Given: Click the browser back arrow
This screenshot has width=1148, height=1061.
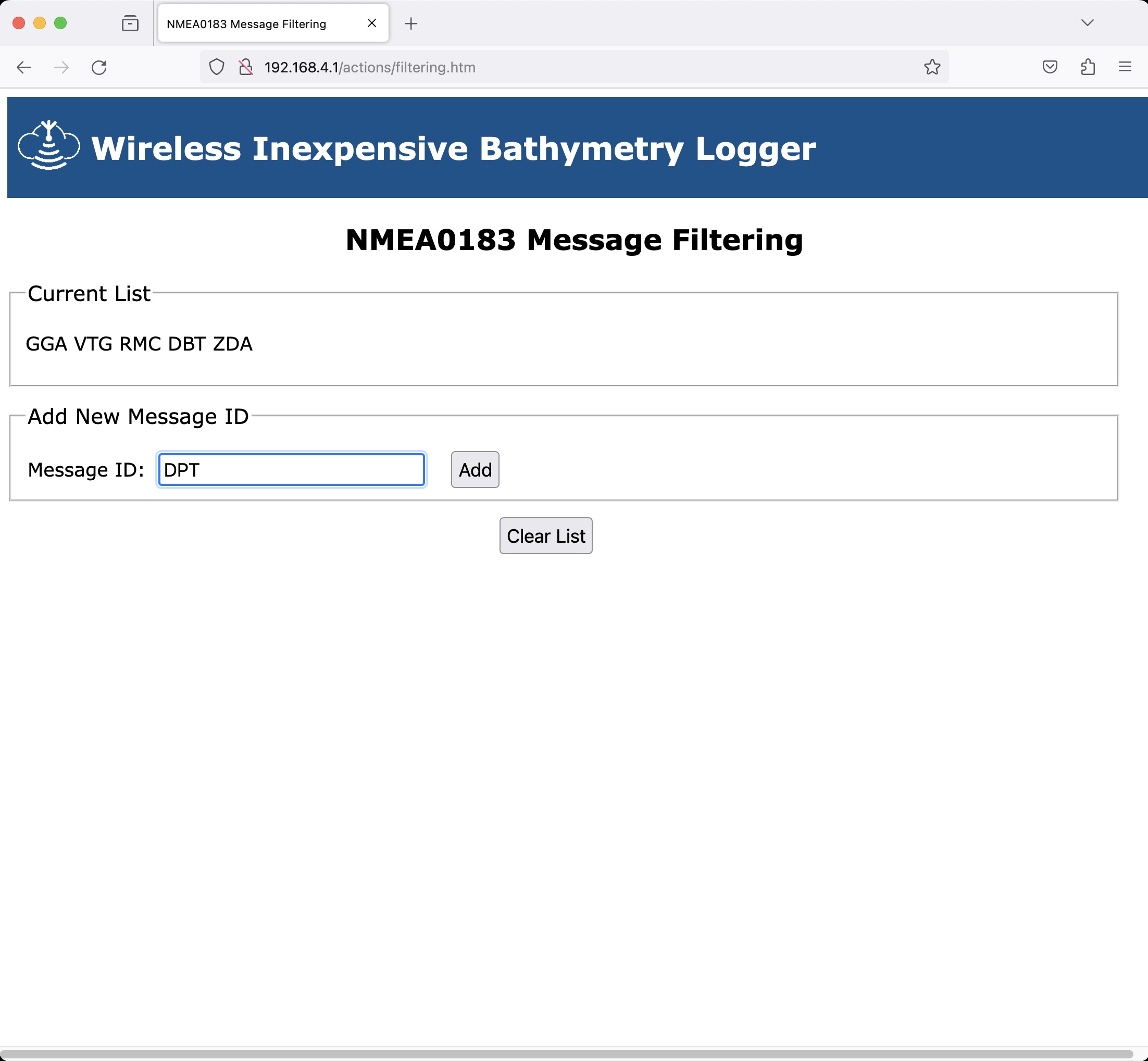Looking at the screenshot, I should pos(24,67).
